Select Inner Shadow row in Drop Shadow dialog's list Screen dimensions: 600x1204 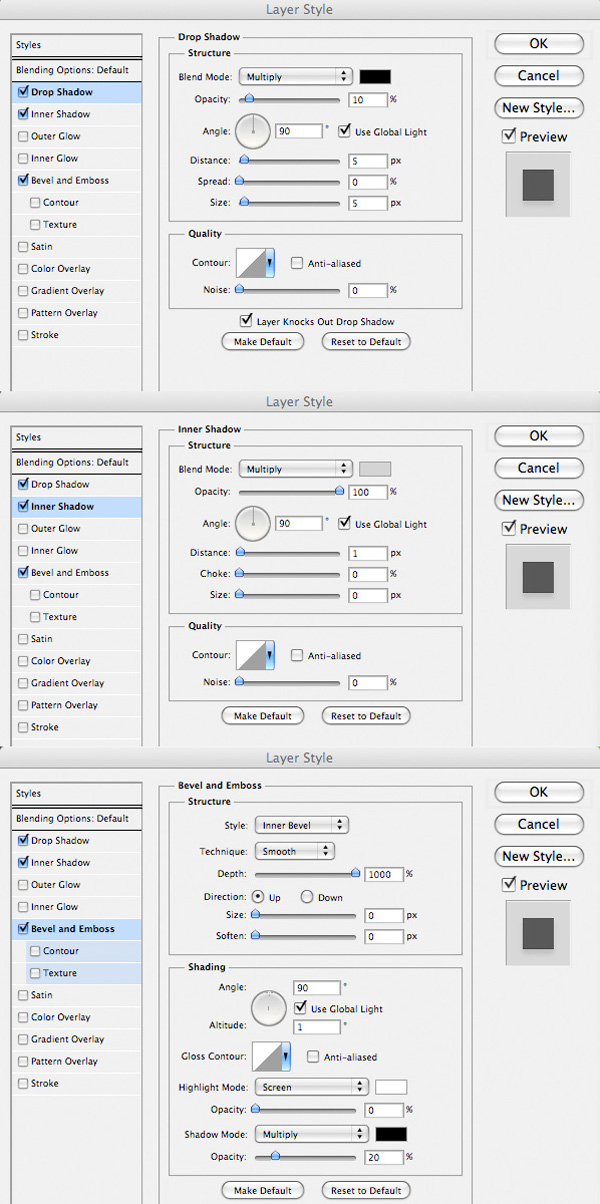76,114
